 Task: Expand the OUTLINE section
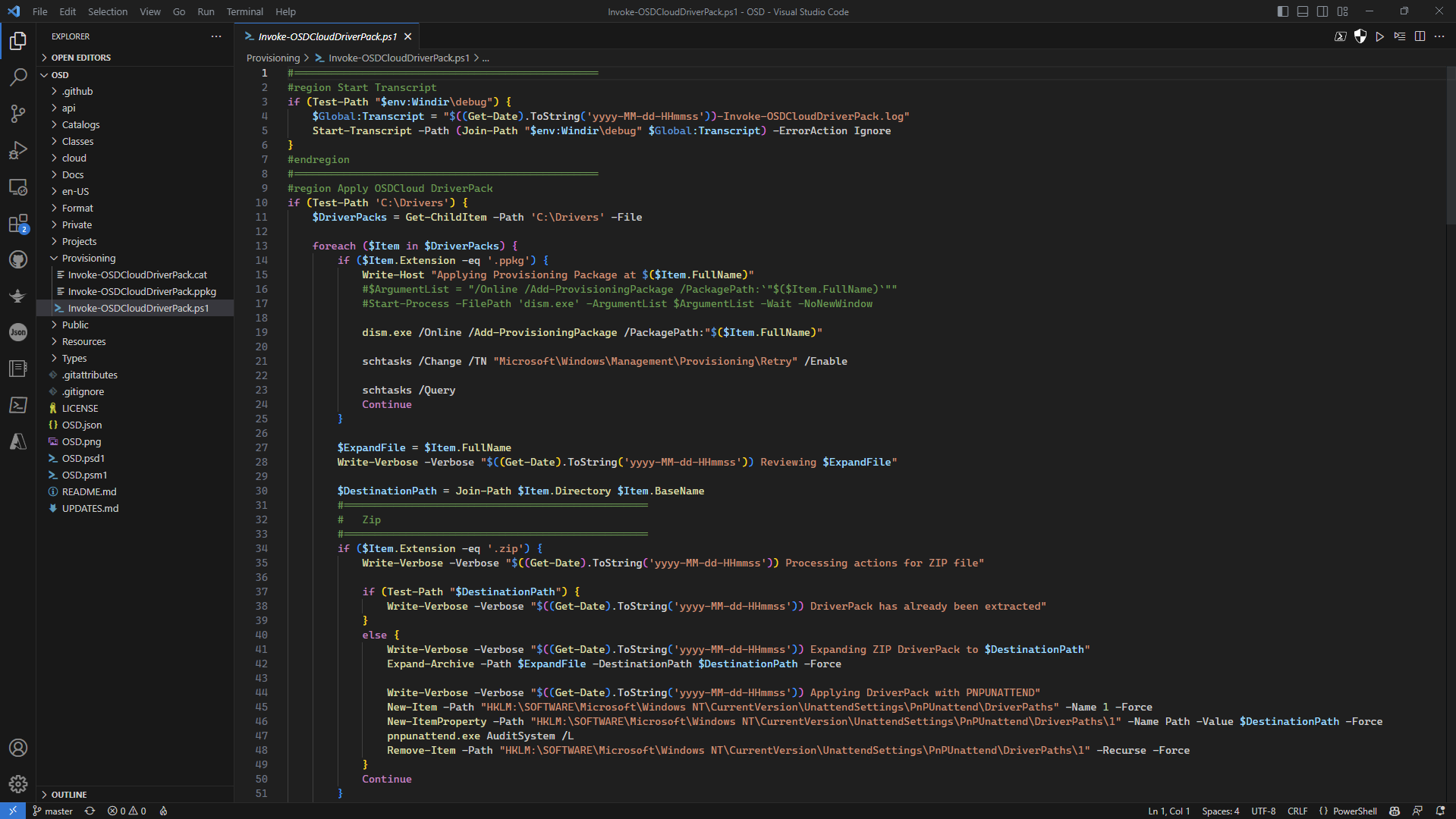point(68,794)
